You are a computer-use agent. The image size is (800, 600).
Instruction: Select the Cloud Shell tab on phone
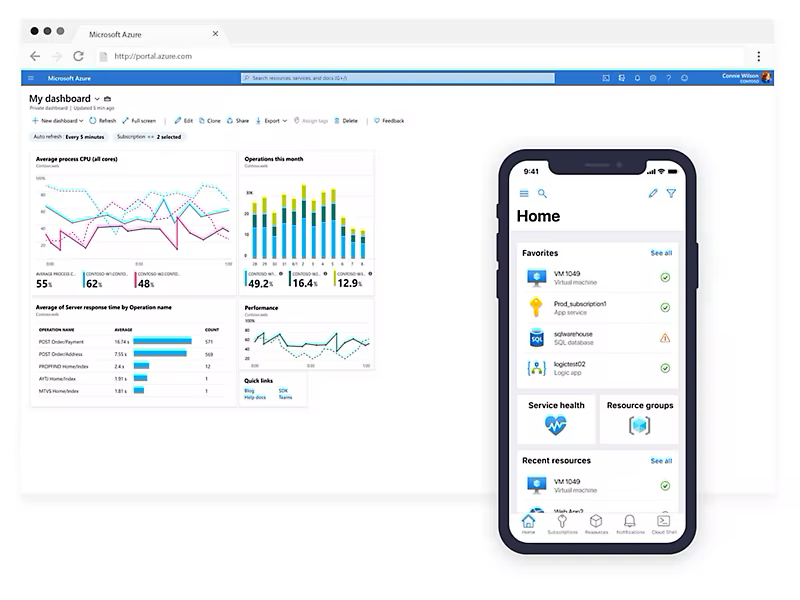coord(664,524)
